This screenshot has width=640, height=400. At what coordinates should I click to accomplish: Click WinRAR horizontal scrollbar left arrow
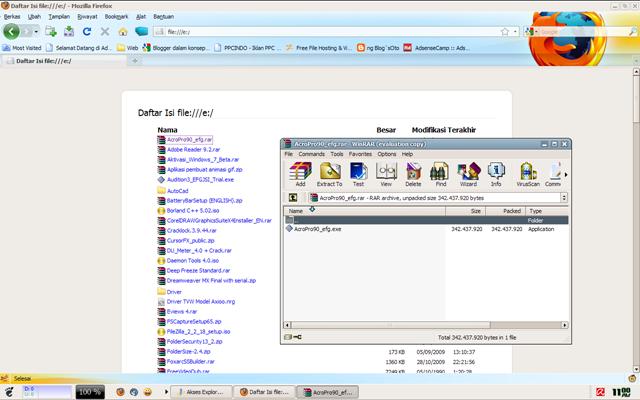[x=287, y=325]
